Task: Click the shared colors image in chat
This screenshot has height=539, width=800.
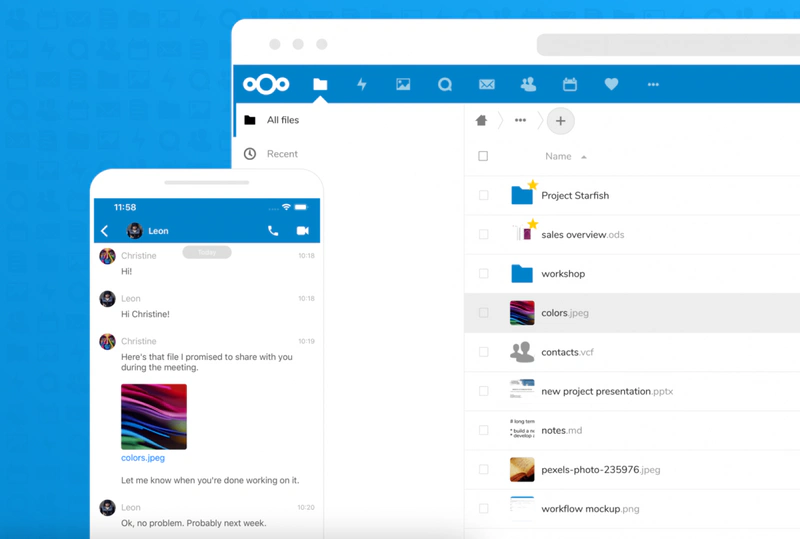Action: click(154, 416)
